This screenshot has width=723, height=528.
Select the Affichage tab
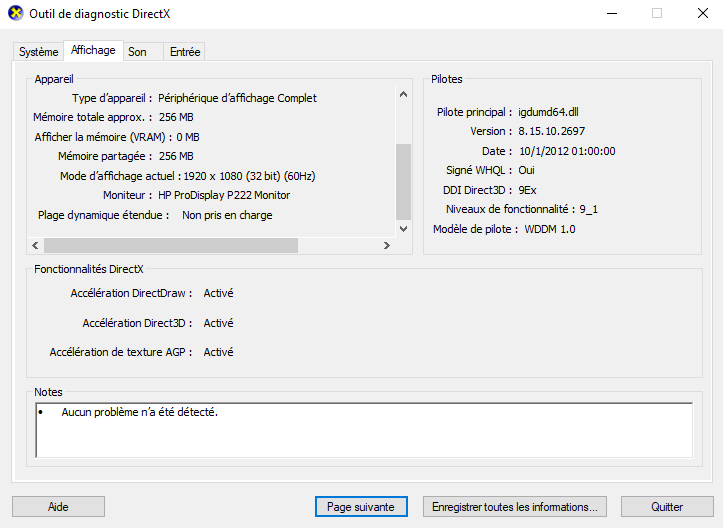[93, 50]
